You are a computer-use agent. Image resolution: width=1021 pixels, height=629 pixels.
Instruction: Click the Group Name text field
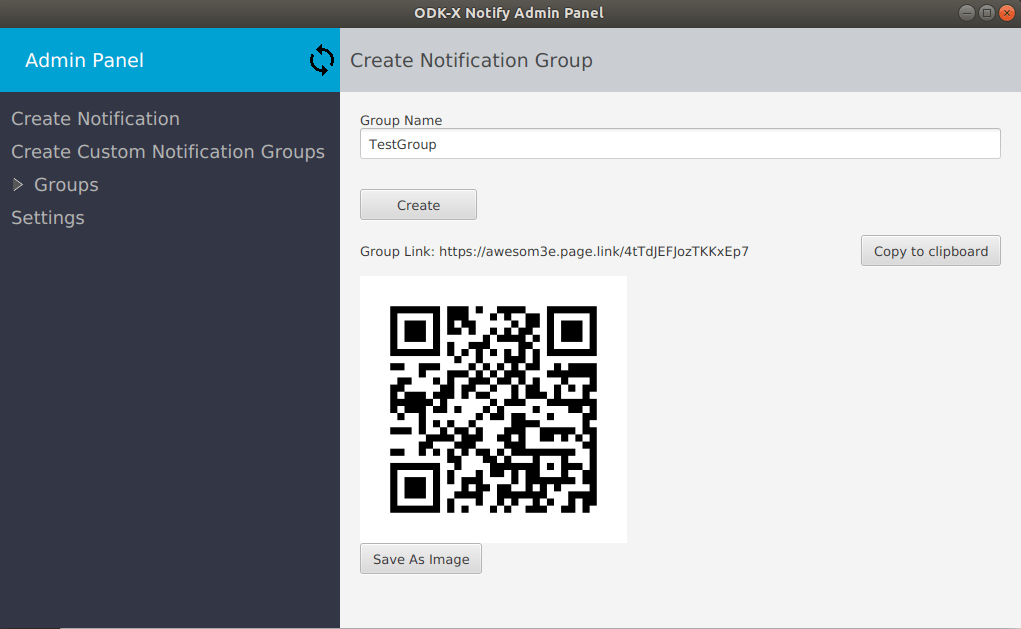click(x=680, y=144)
